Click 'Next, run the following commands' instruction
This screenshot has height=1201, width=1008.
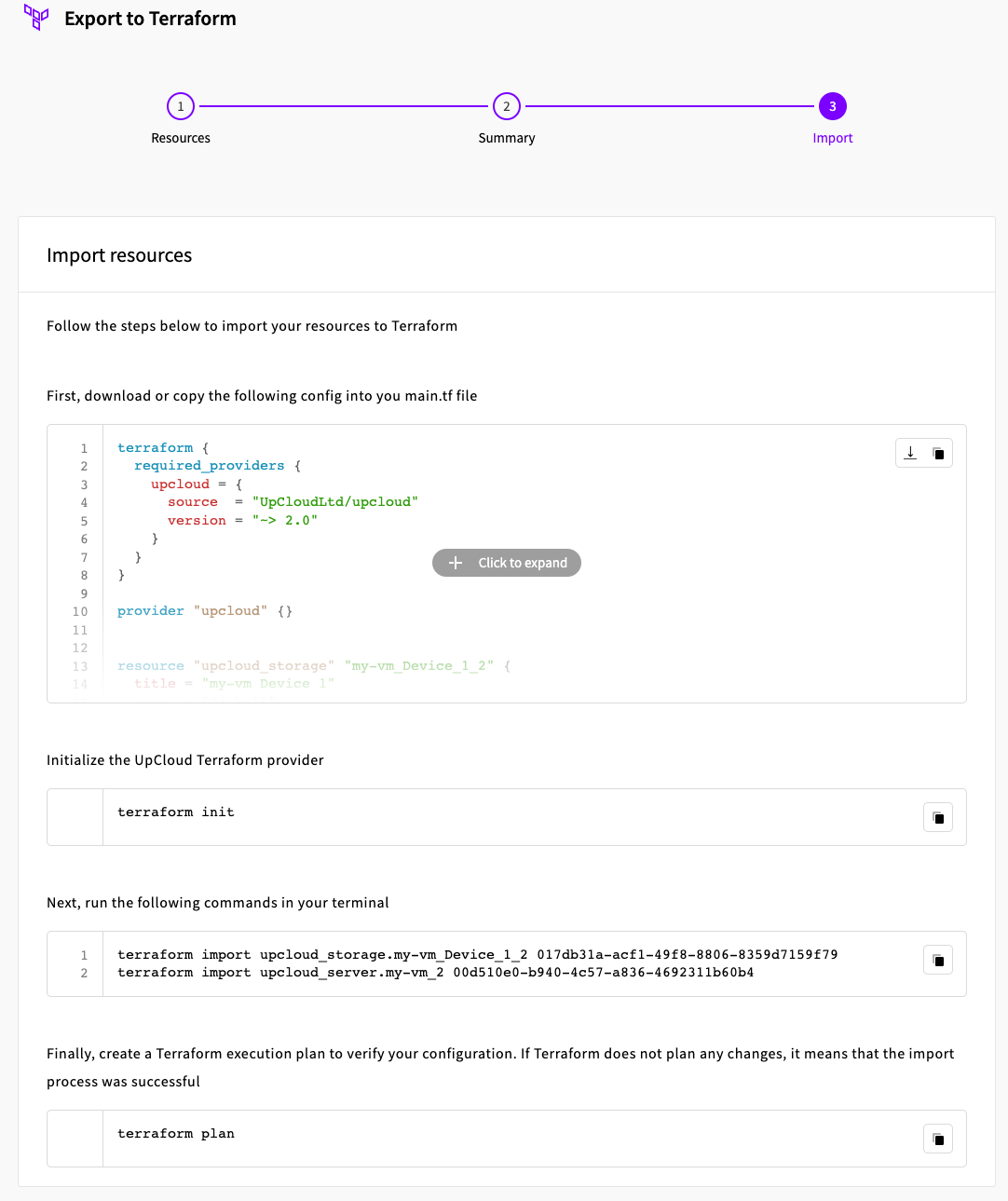coord(218,903)
